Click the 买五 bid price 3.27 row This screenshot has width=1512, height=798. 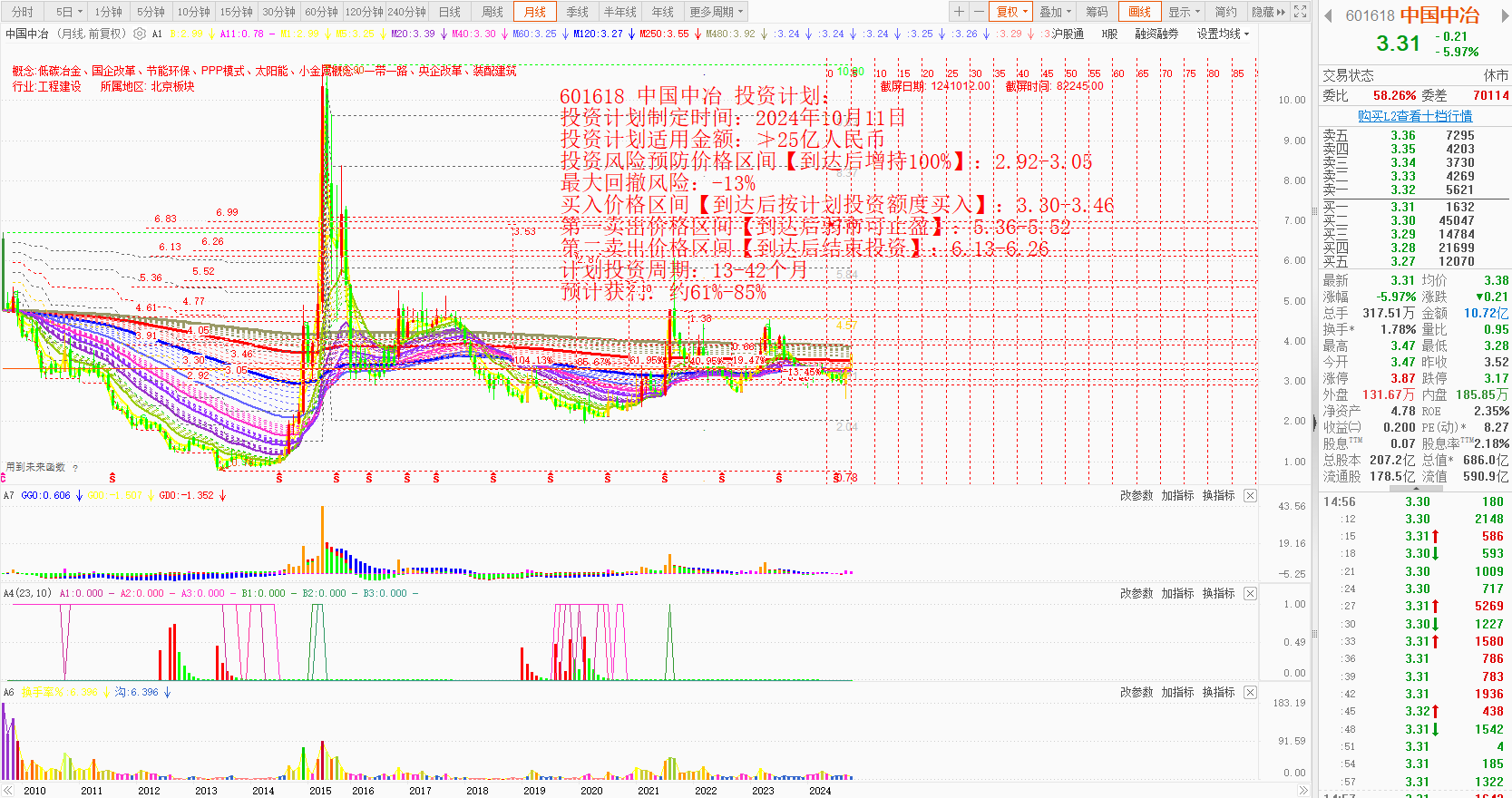point(1415,261)
